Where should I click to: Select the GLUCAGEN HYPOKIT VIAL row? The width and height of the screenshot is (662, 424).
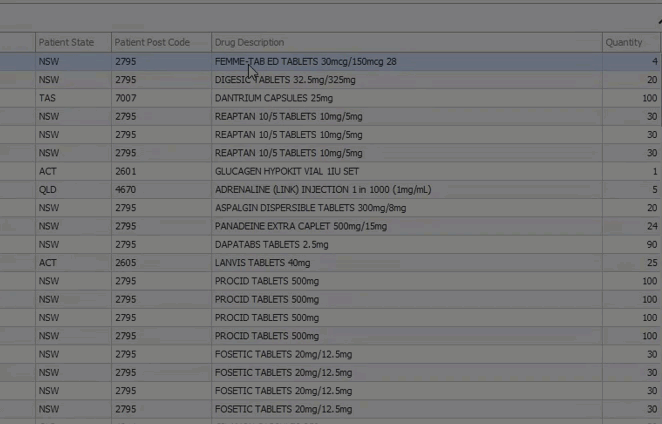(330, 171)
